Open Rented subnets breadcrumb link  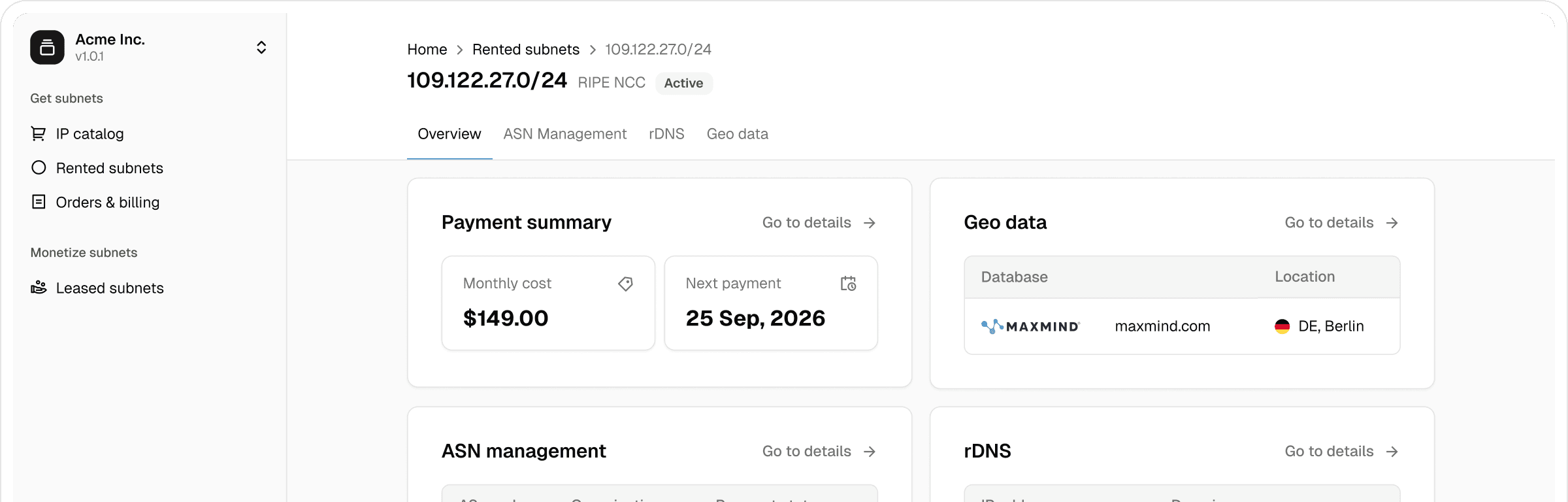click(x=525, y=50)
